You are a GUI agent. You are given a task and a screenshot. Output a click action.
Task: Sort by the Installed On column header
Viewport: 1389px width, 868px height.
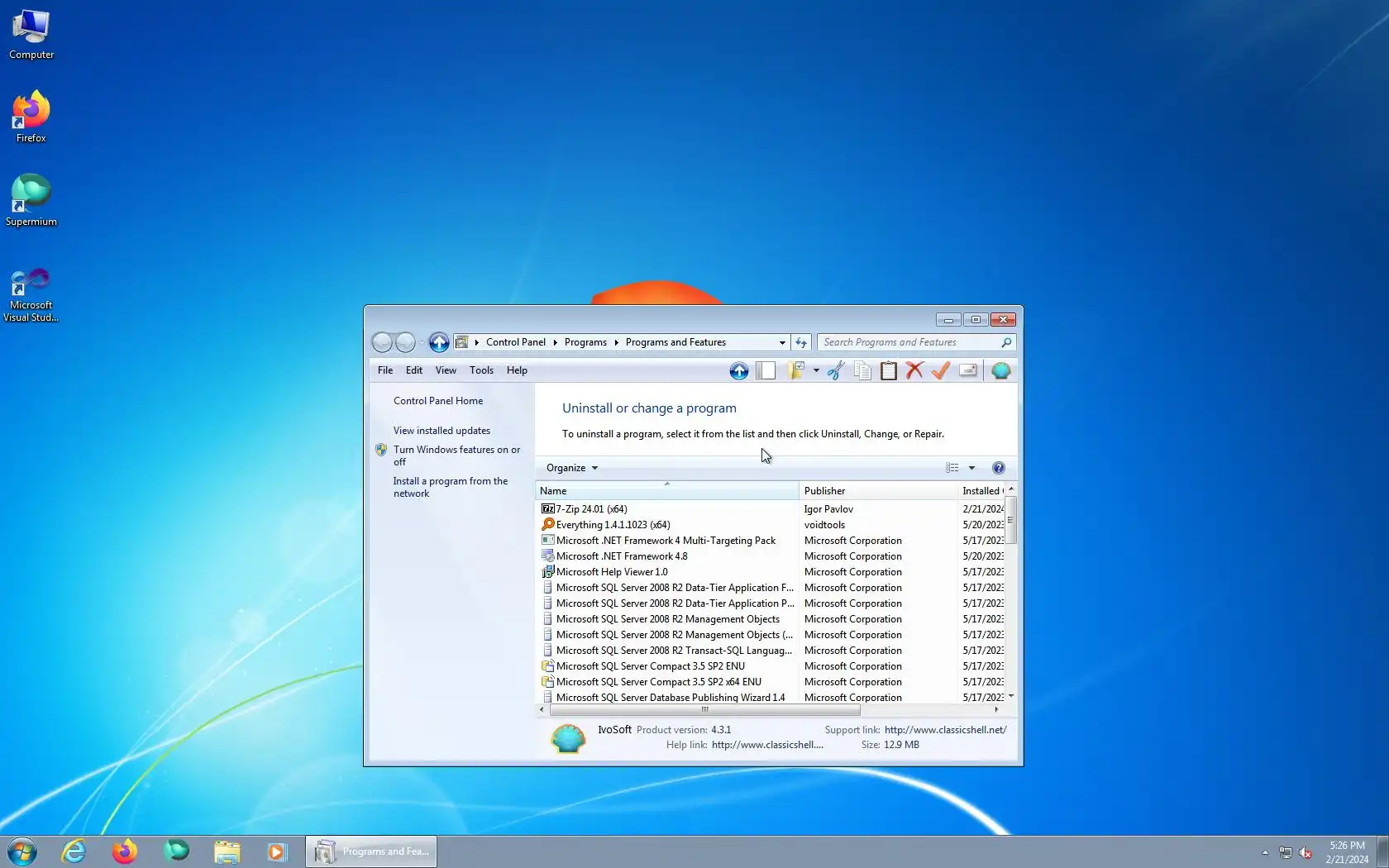pyautogui.click(x=981, y=491)
